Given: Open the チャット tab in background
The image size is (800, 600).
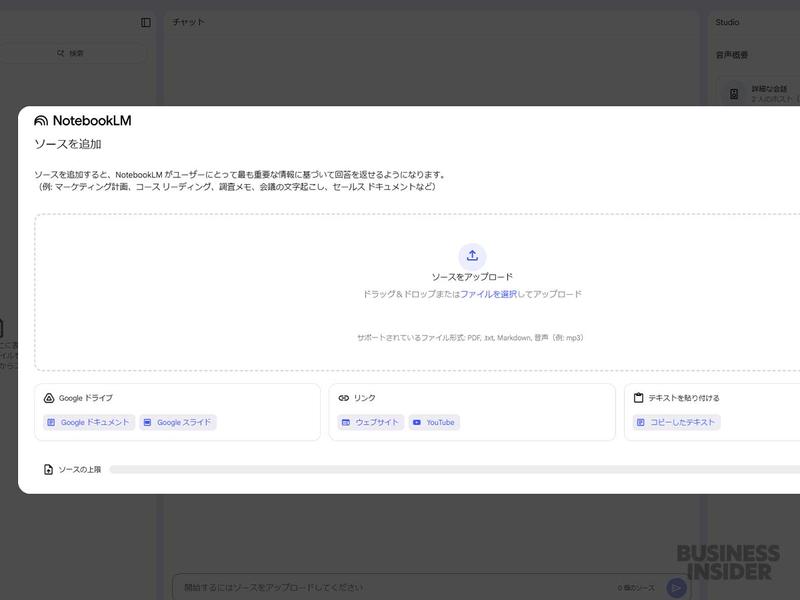Looking at the screenshot, I should 188,22.
